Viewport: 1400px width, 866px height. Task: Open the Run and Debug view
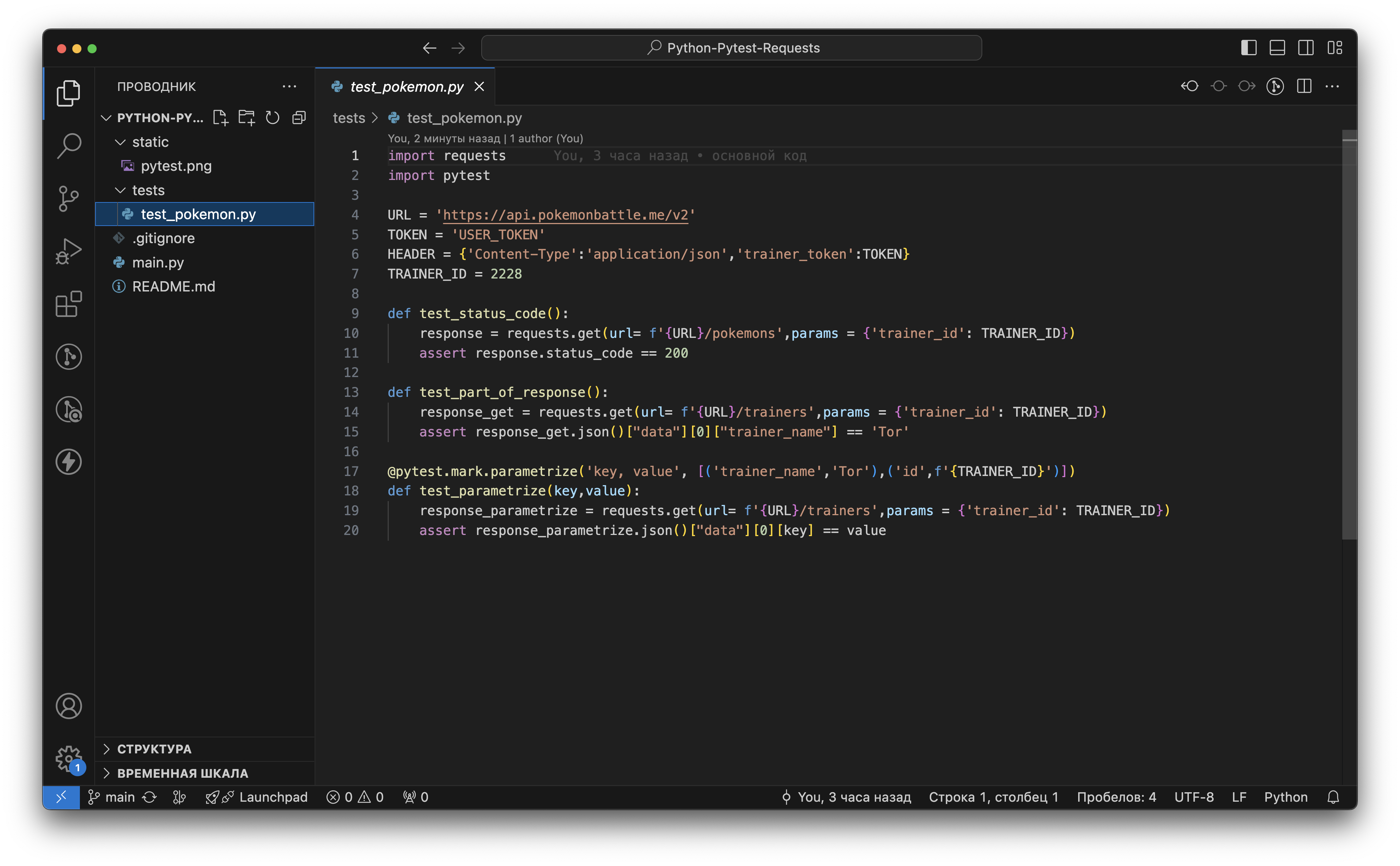pos(69,251)
